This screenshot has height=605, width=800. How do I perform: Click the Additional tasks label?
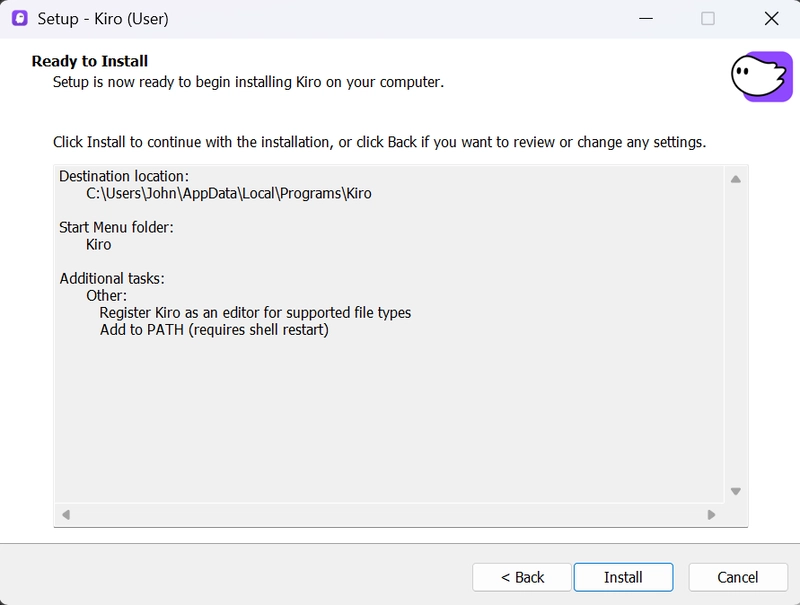click(x=112, y=278)
